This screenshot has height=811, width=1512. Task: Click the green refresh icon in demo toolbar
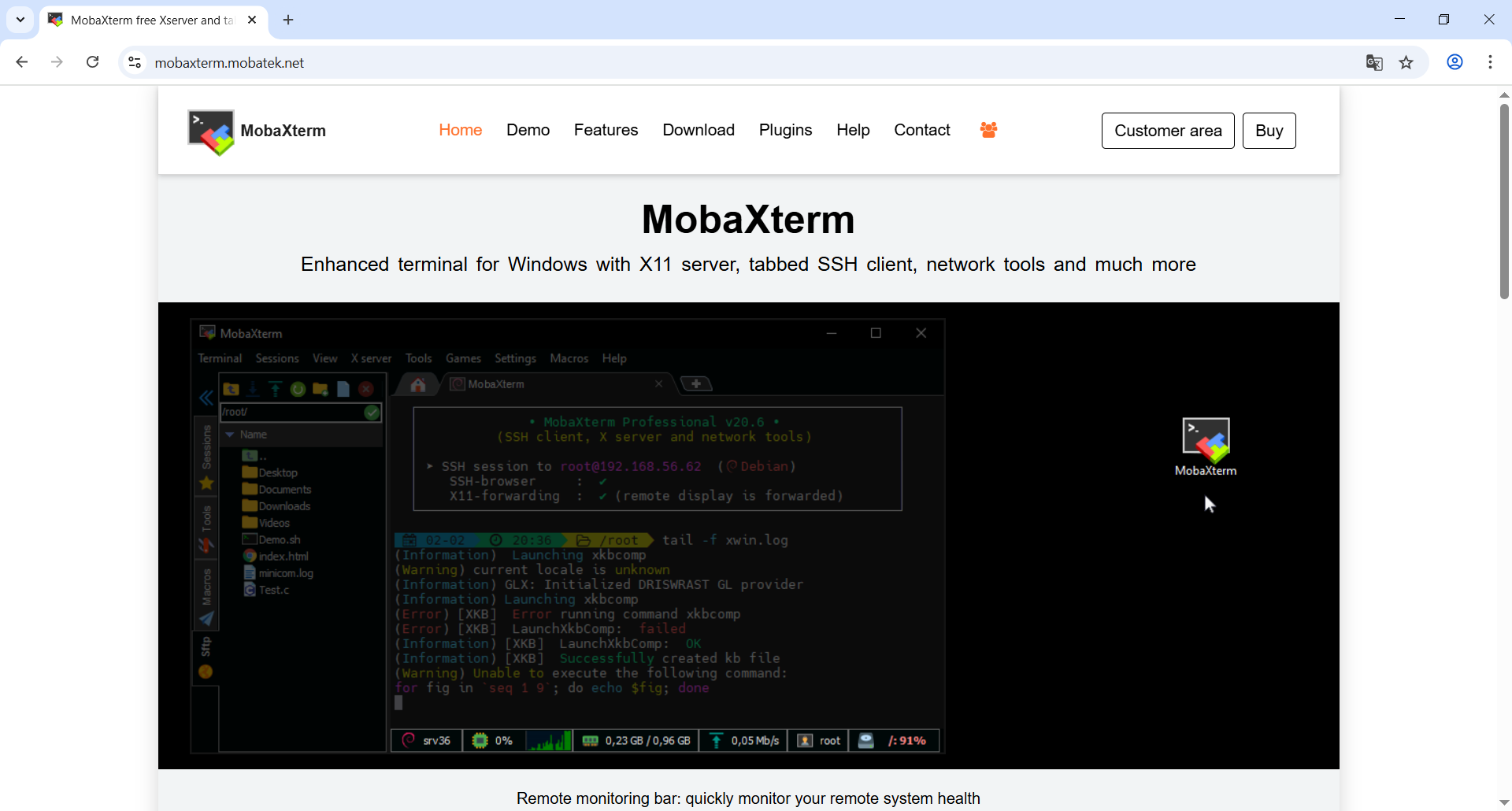tap(298, 389)
